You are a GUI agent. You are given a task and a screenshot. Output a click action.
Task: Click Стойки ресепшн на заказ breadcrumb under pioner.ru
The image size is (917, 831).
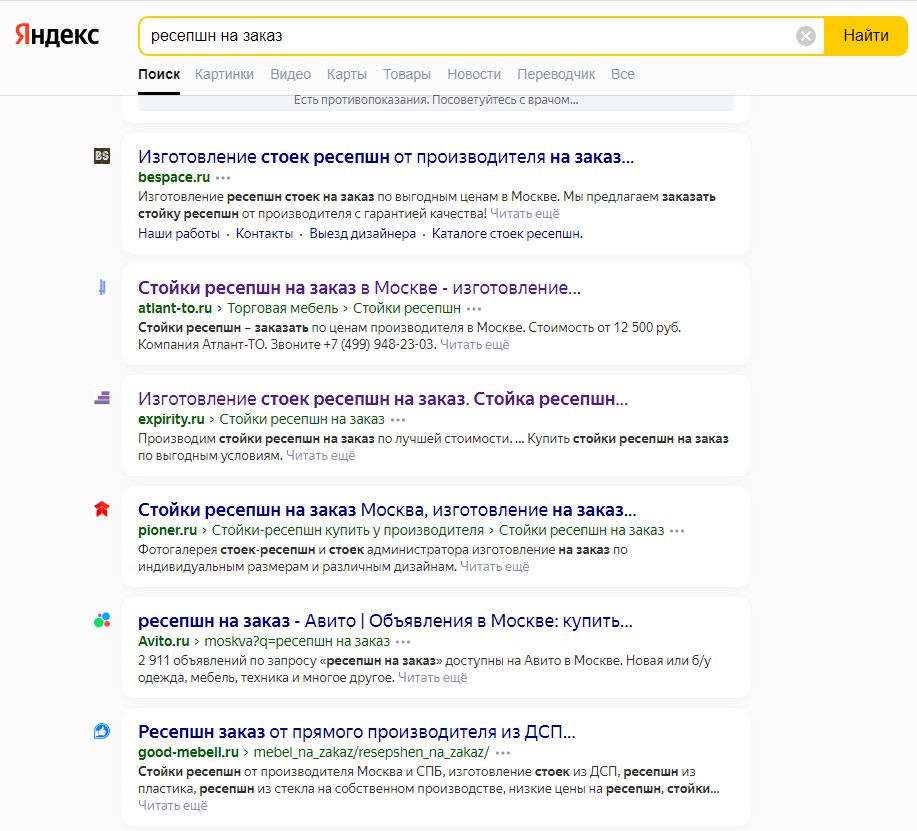[581, 530]
